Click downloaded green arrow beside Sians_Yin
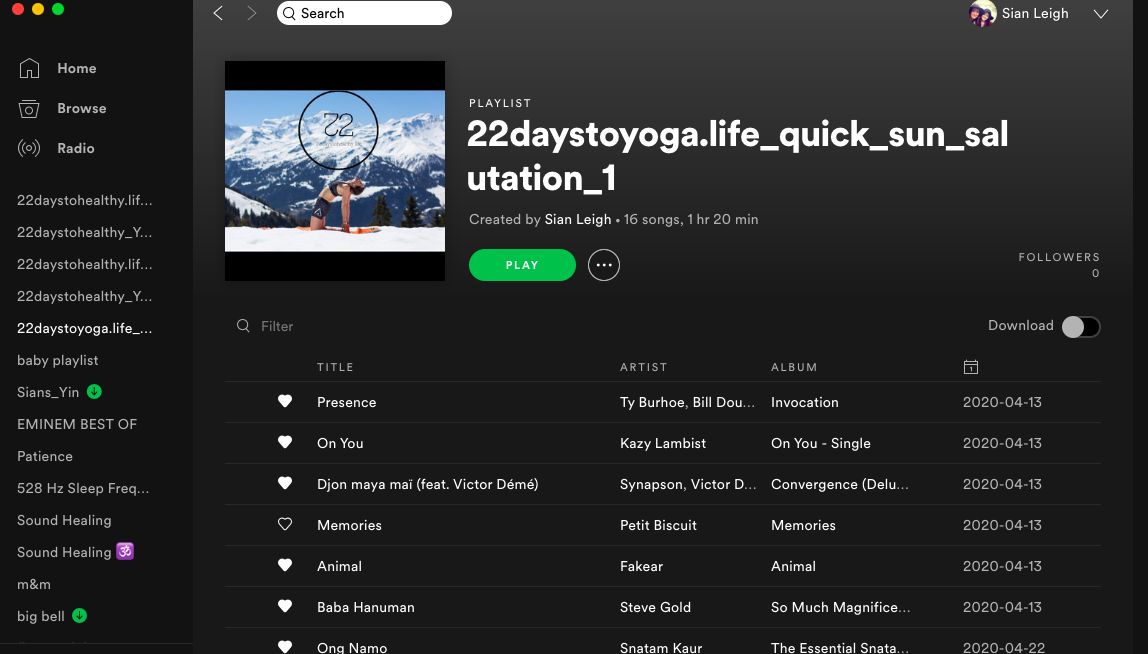1148x654 pixels. coord(94,392)
